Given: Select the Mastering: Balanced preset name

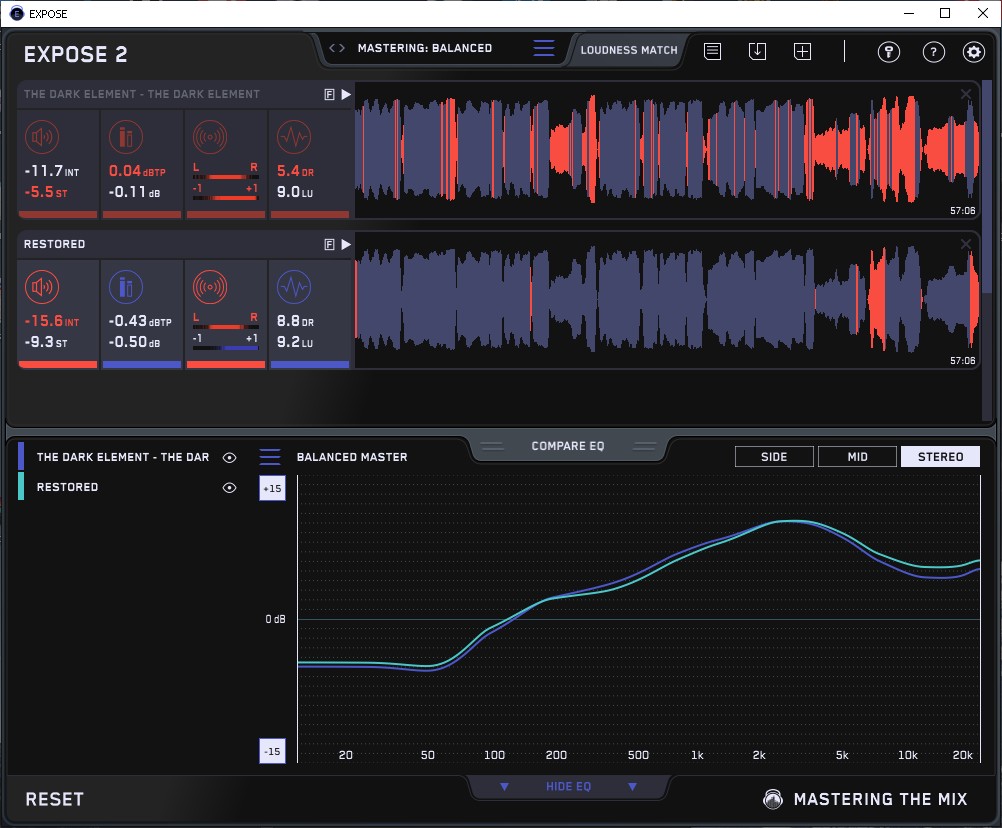Looking at the screenshot, I should (424, 48).
